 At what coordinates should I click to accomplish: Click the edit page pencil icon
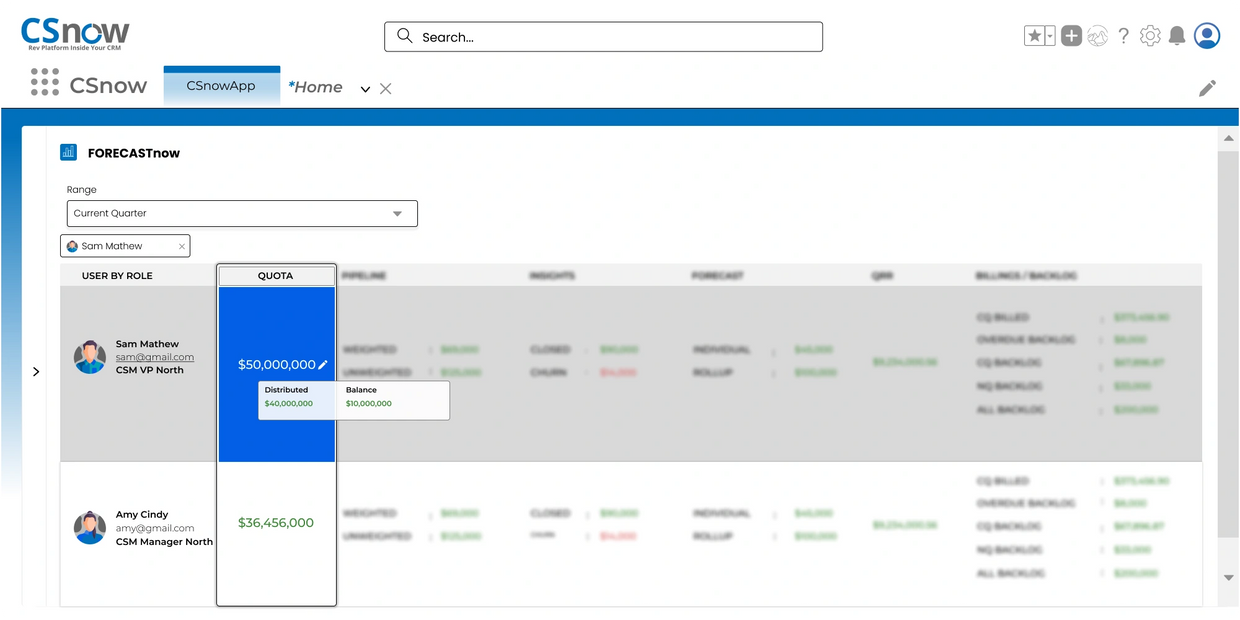coord(1208,88)
